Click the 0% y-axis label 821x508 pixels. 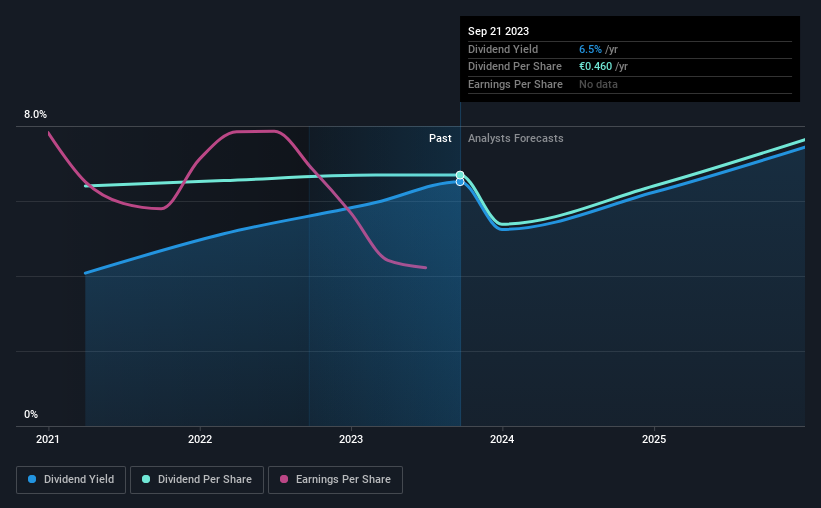coord(31,414)
